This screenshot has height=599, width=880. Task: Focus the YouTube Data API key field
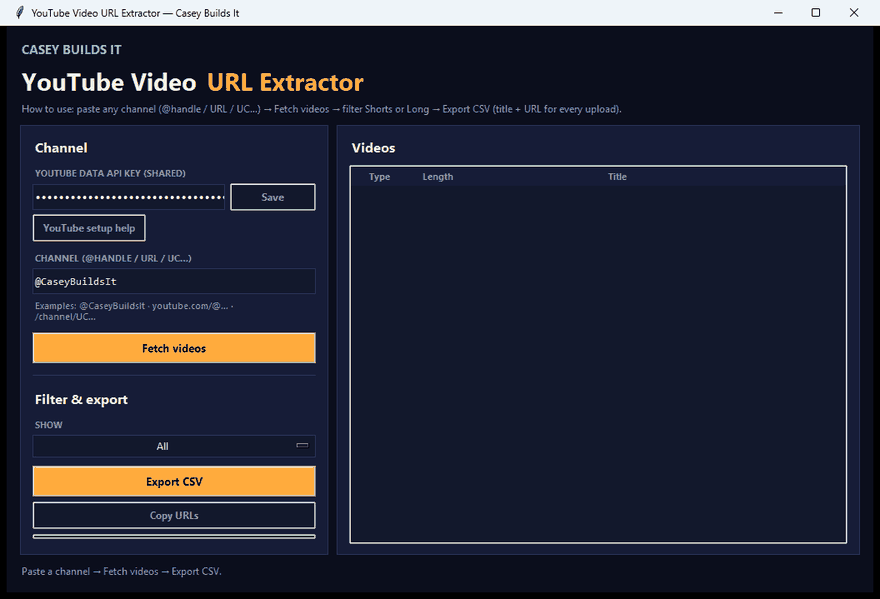129,197
